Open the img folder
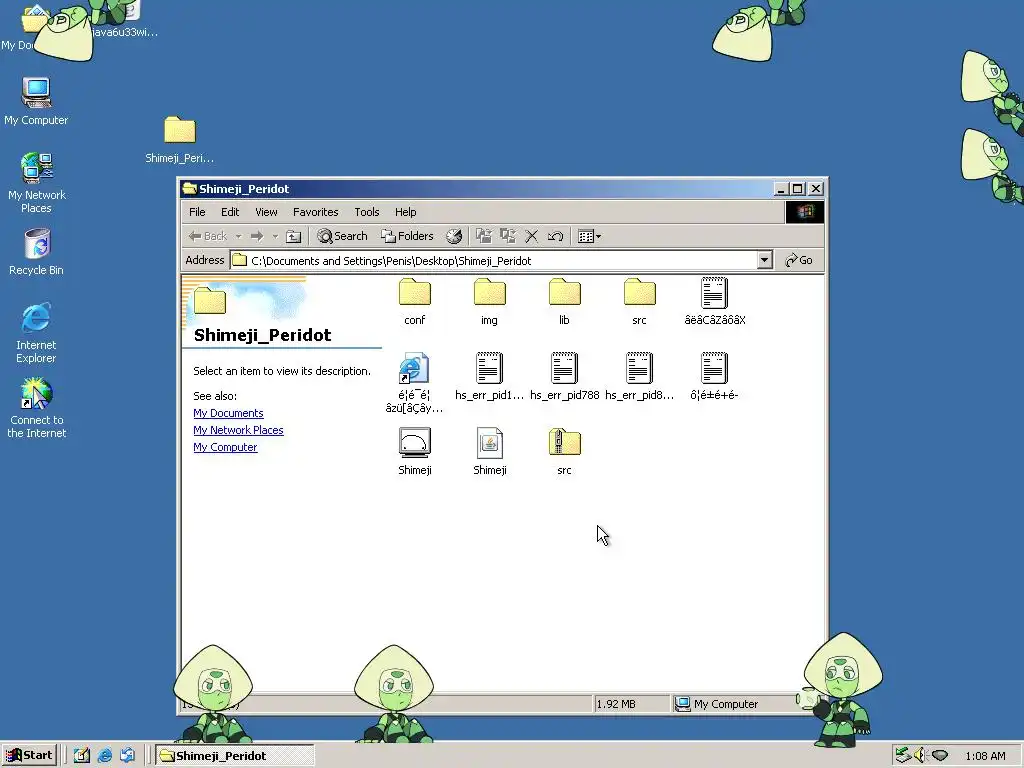The height and width of the screenshot is (768, 1024). tap(489, 302)
